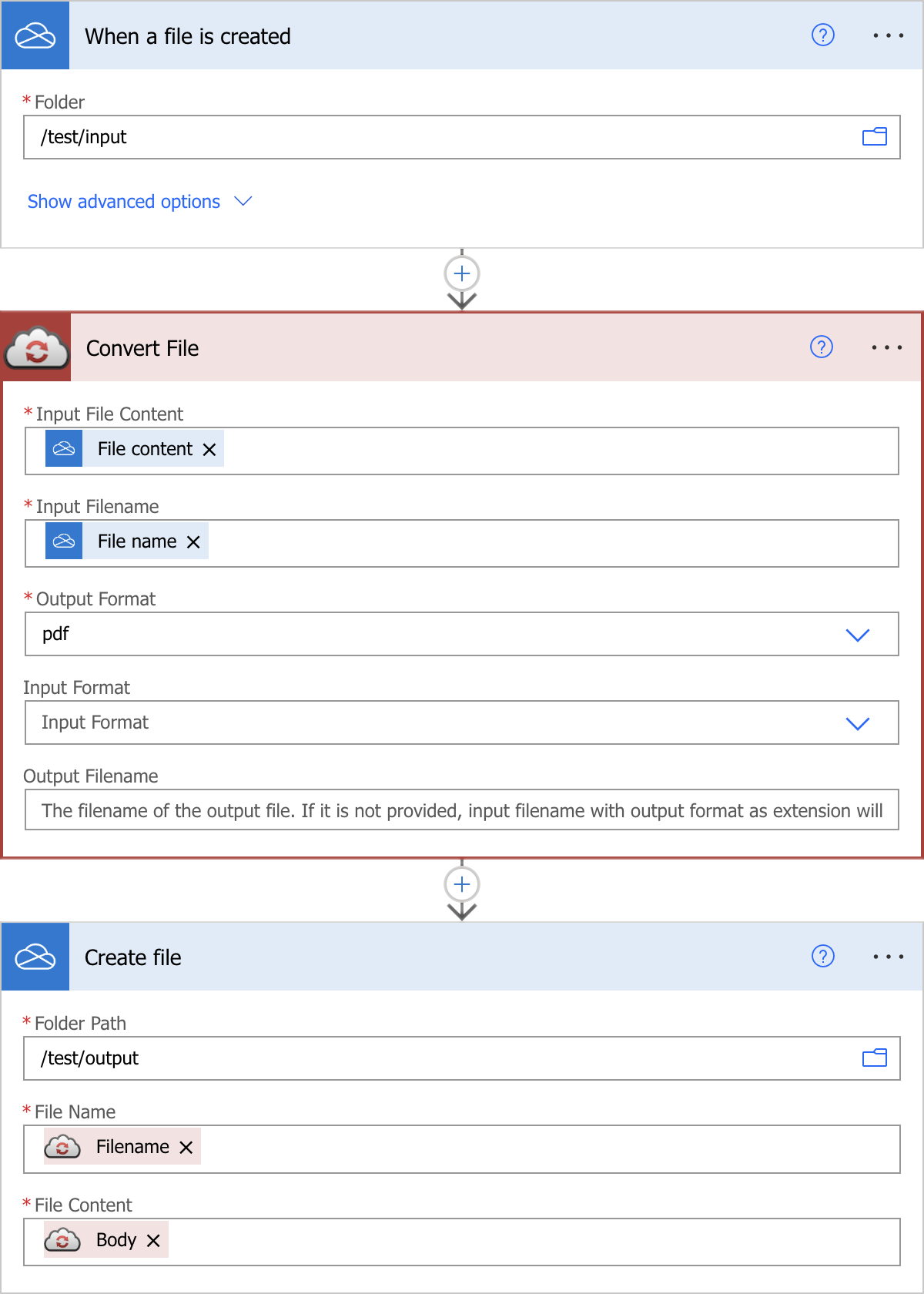Open help for Create file action

click(x=823, y=957)
